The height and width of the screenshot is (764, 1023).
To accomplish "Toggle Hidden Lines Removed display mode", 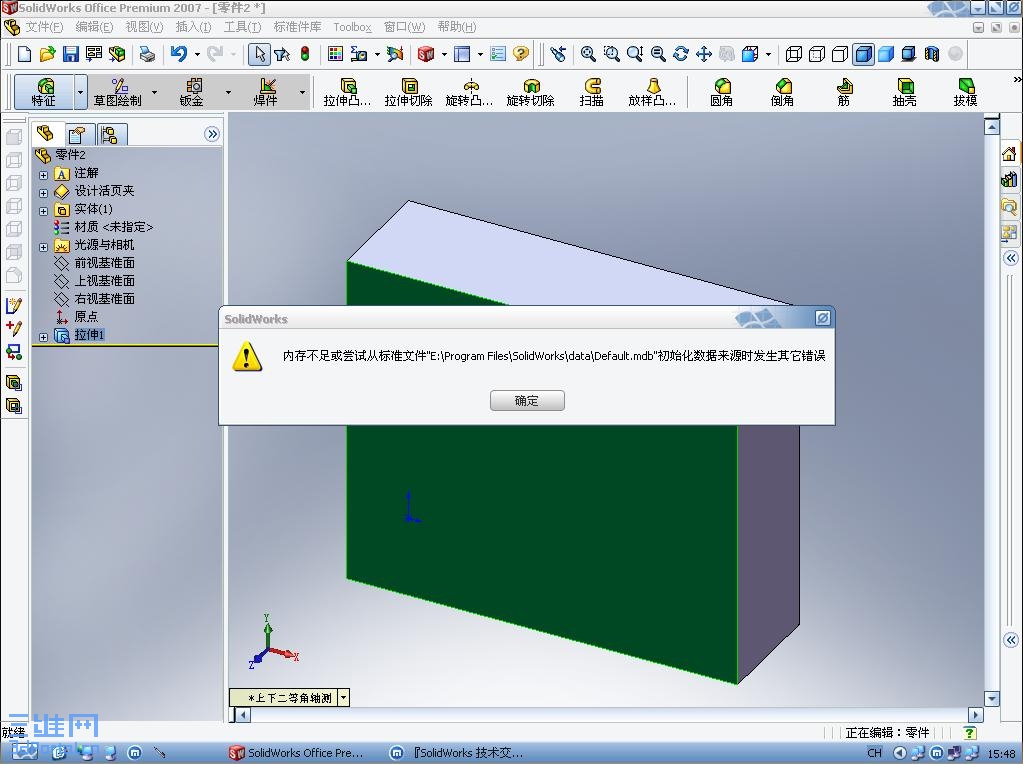I will 840,54.
